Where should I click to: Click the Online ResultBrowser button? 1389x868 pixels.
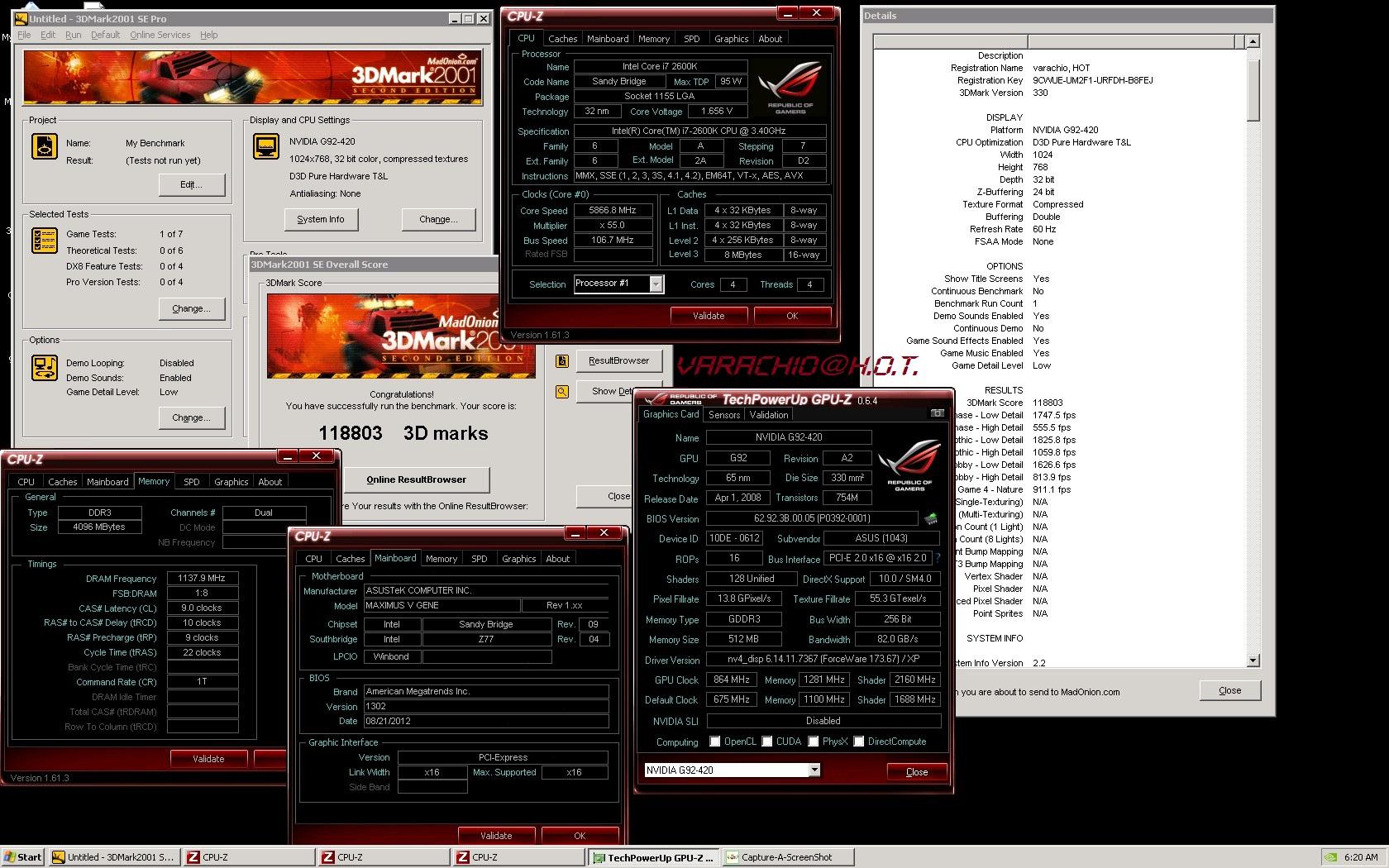click(417, 479)
